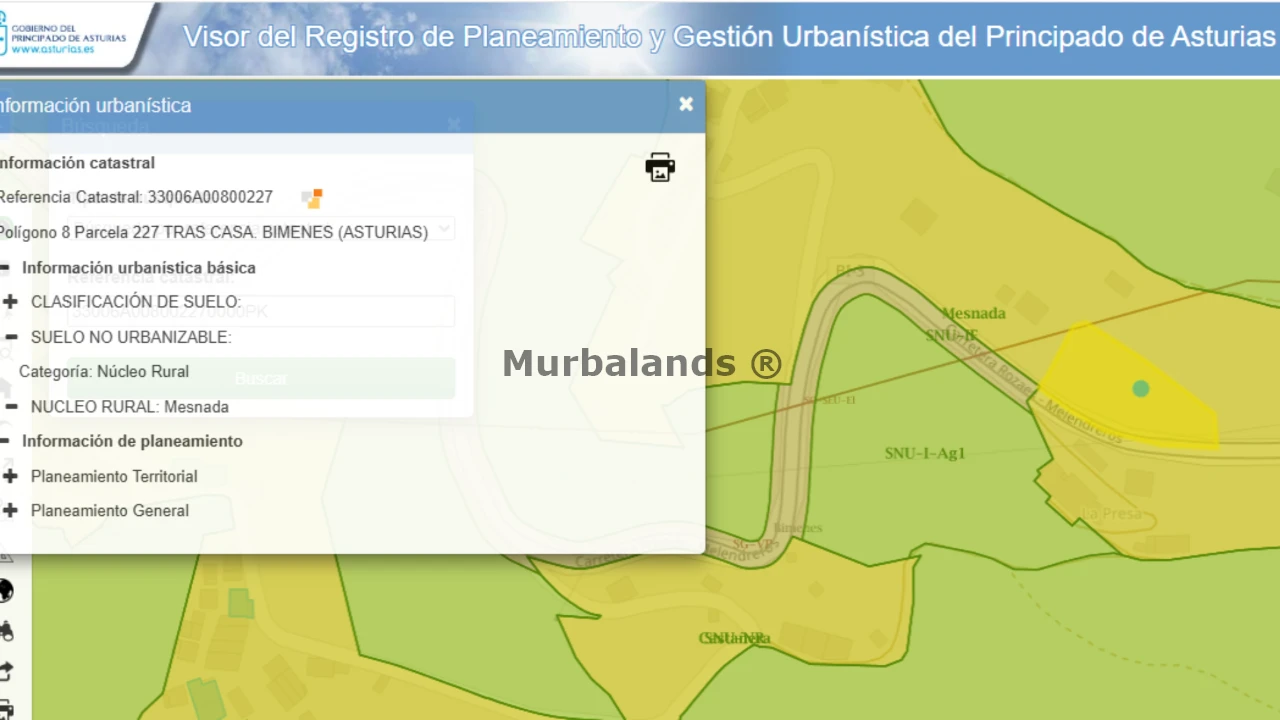Collapse Información urbanística básica group
Screen dimensions: 1280x720
[x=5, y=268]
